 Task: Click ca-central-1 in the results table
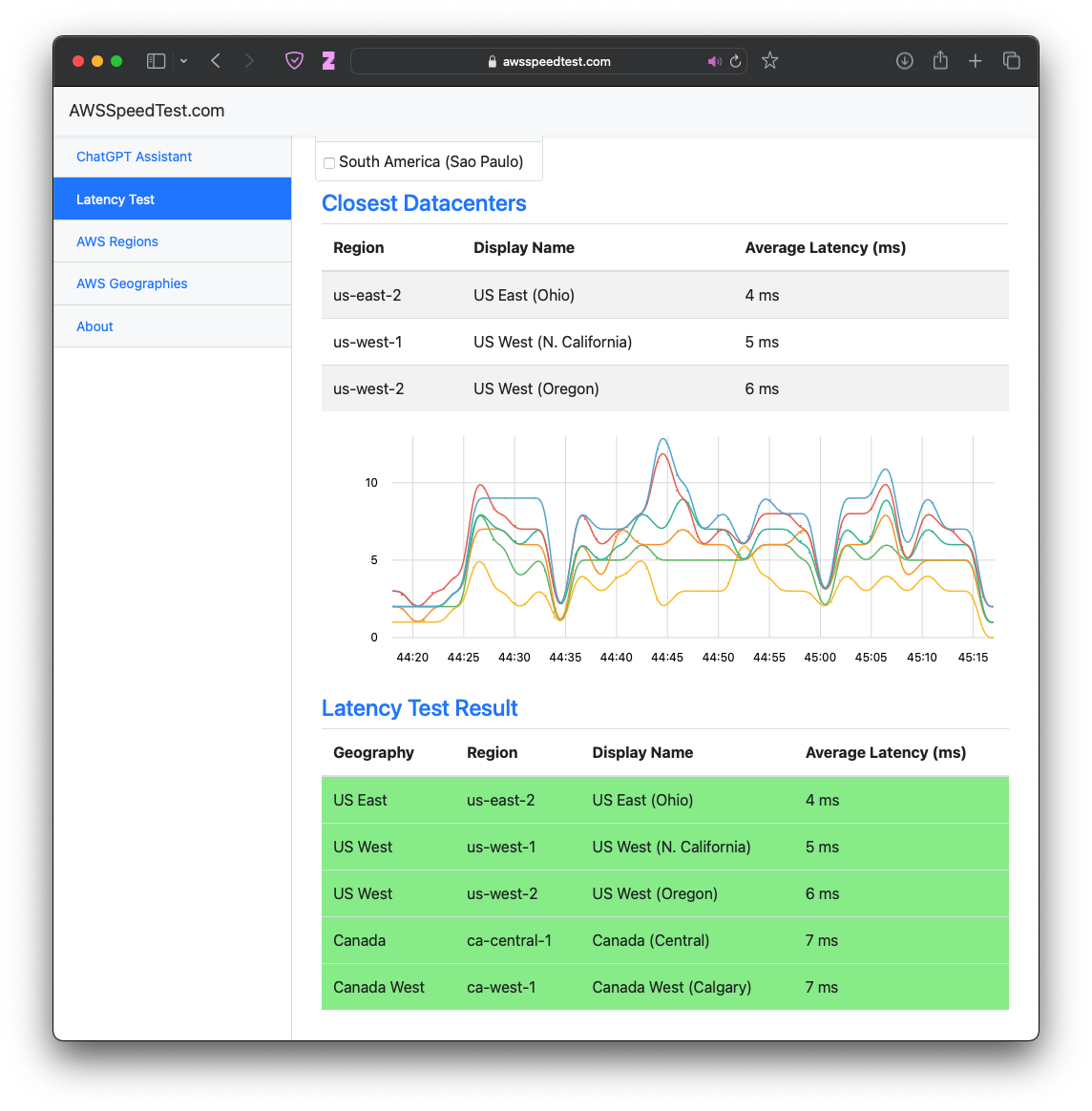[x=509, y=940]
